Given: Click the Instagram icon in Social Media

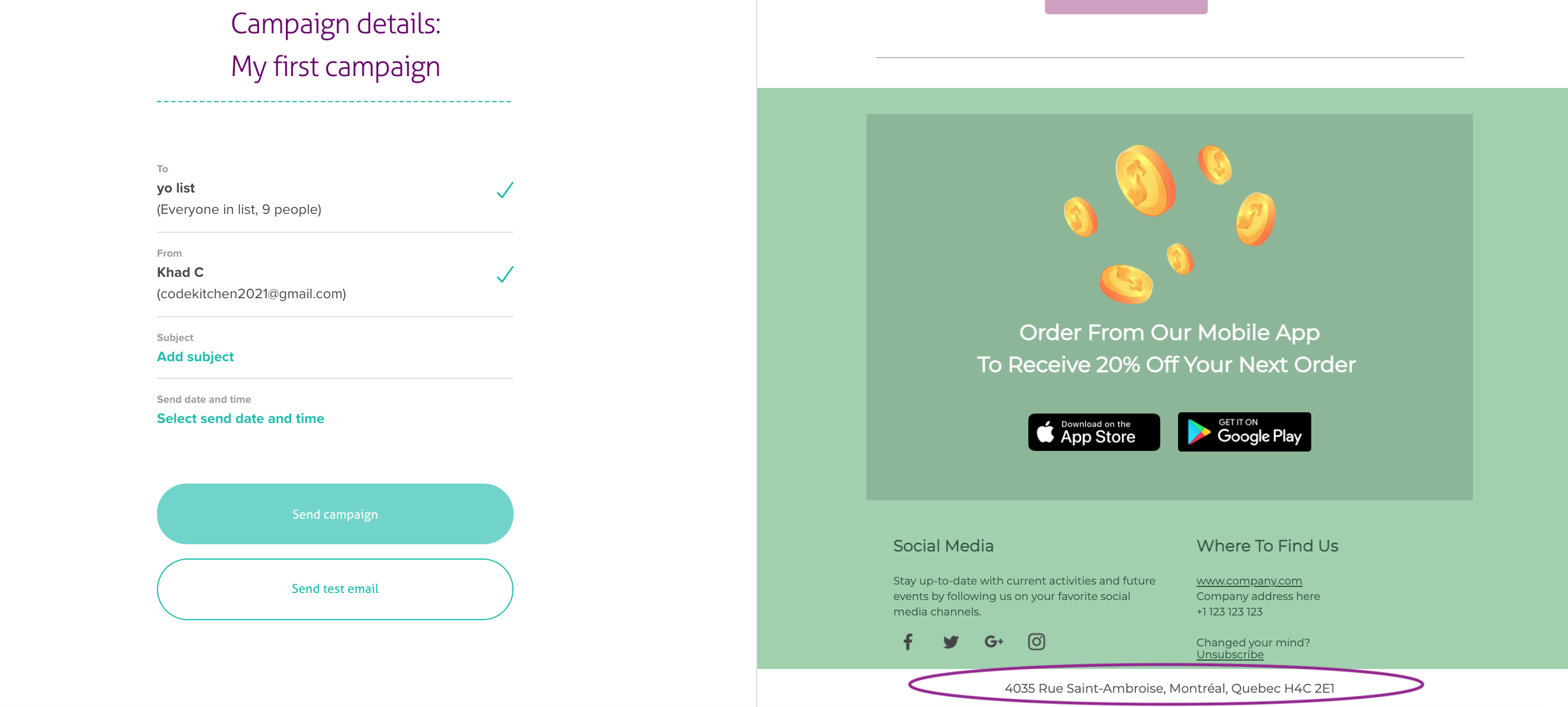Looking at the screenshot, I should (1036, 641).
